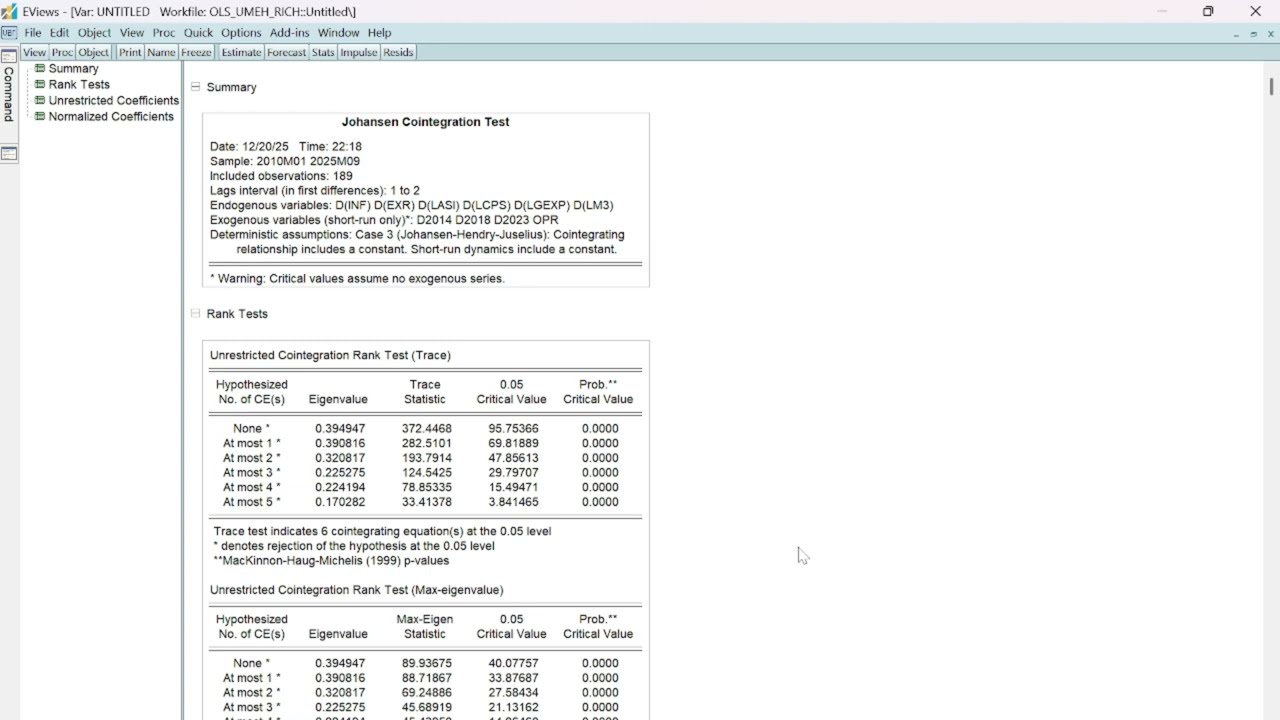The image size is (1280, 720).
Task: Click the vertical scrollbar thumb
Action: pyautogui.click(x=1272, y=86)
